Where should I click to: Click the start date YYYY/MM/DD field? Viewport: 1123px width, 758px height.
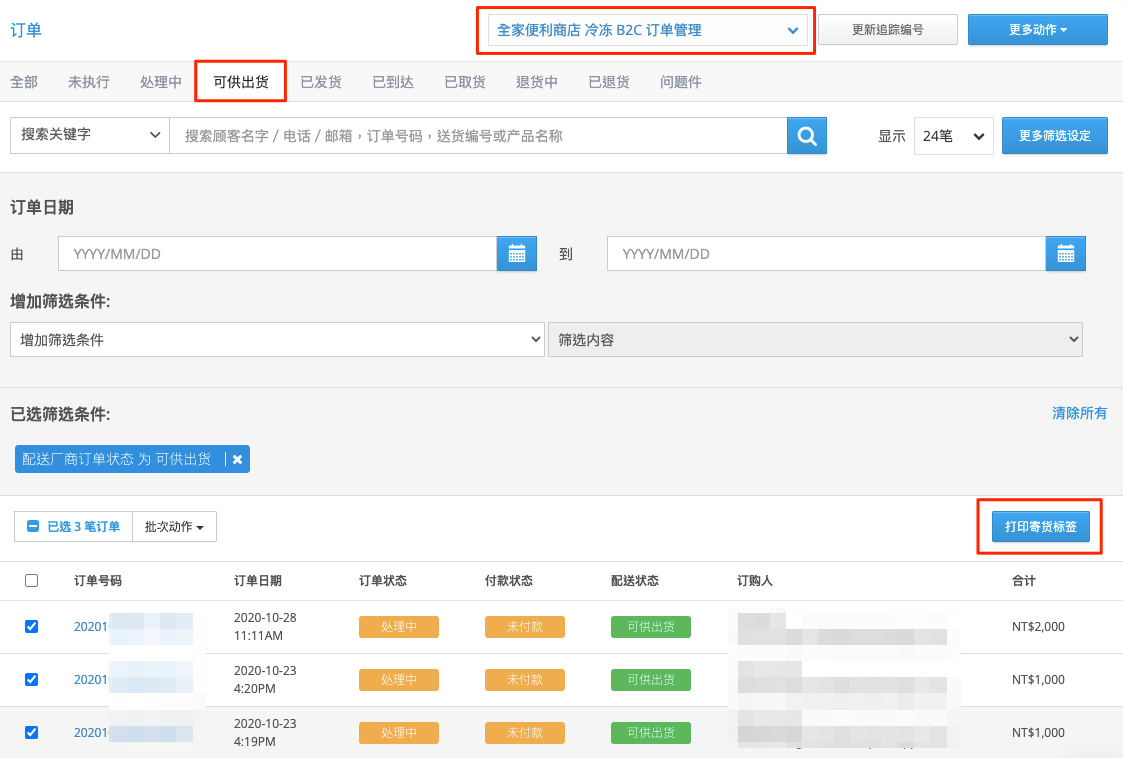point(277,254)
